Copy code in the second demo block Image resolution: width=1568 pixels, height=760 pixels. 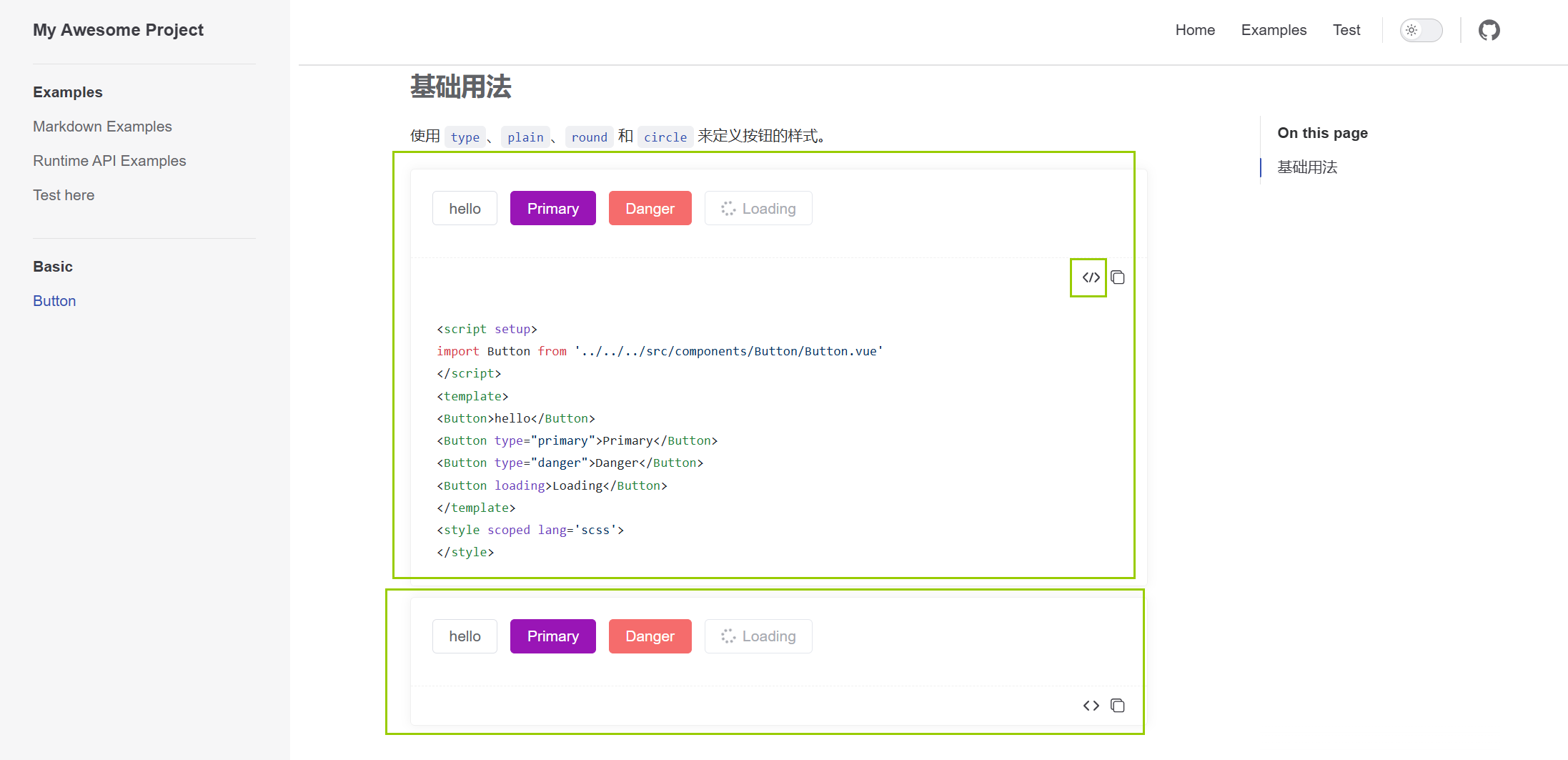click(1118, 706)
